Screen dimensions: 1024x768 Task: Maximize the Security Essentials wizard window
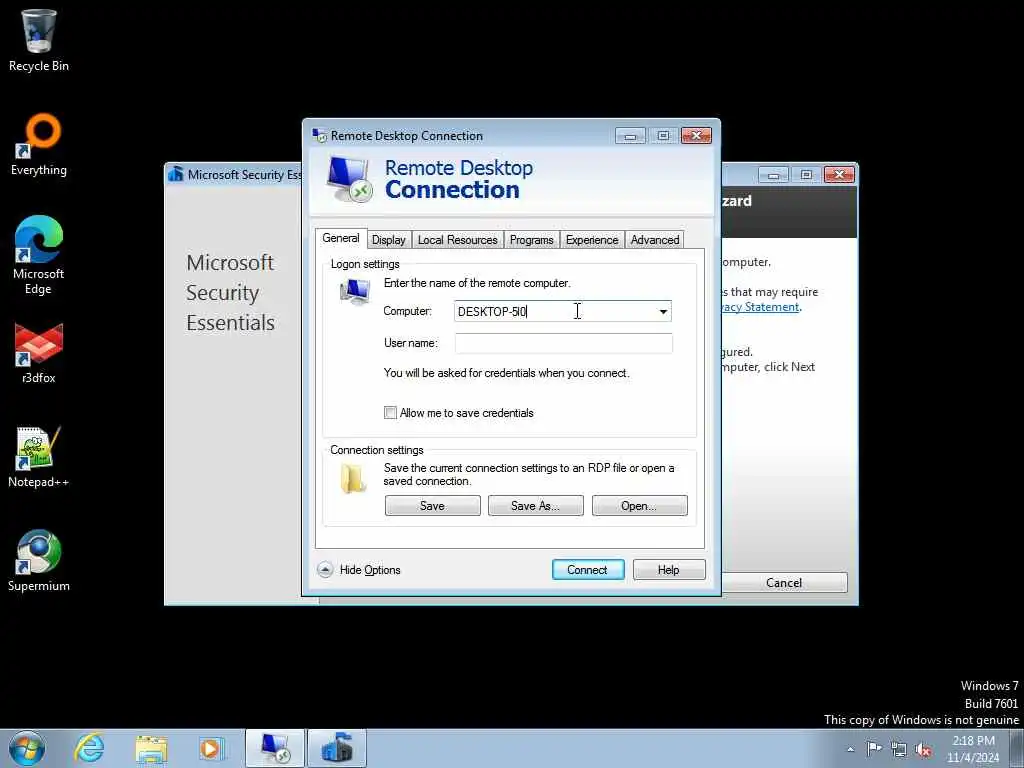[806, 174]
